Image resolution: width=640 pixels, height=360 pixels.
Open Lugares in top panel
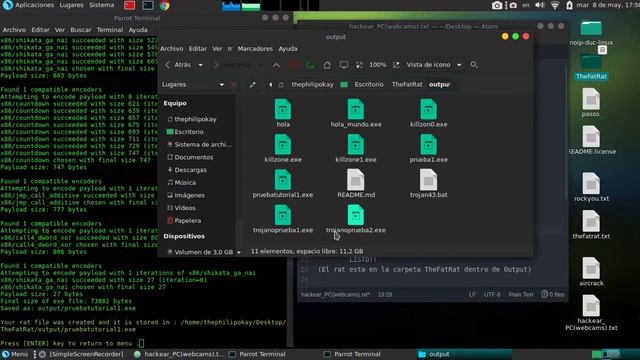click(71, 5)
